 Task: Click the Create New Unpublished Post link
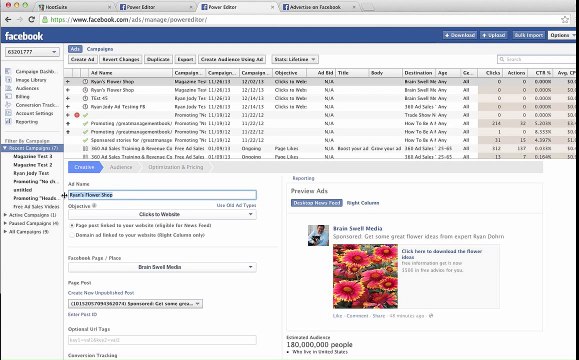[101, 293]
